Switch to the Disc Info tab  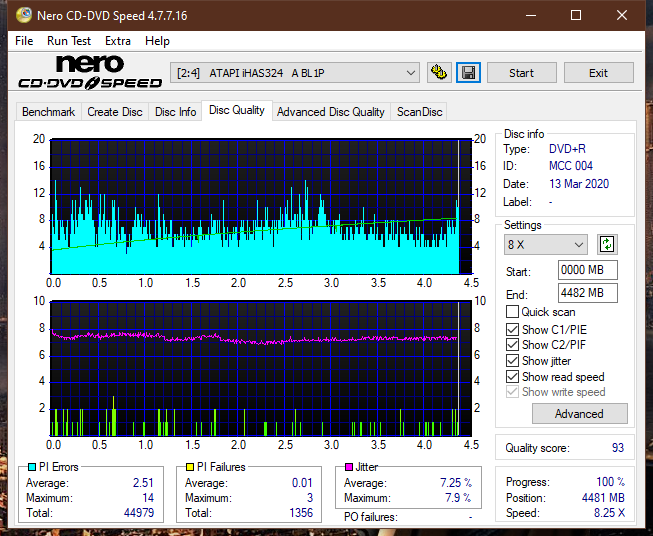point(175,112)
